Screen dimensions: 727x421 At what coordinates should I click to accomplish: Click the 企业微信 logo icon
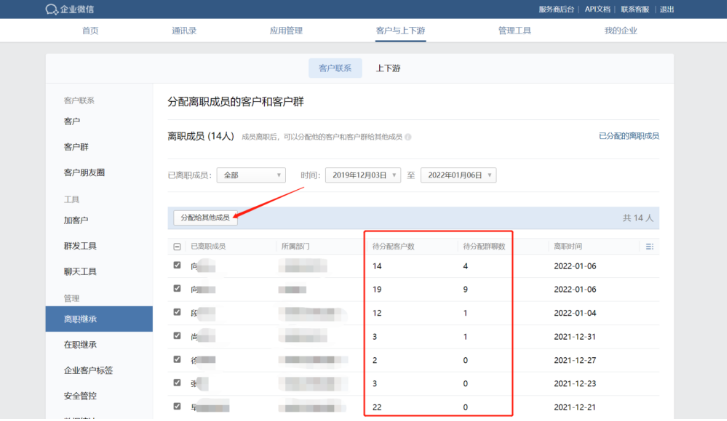(52, 9)
